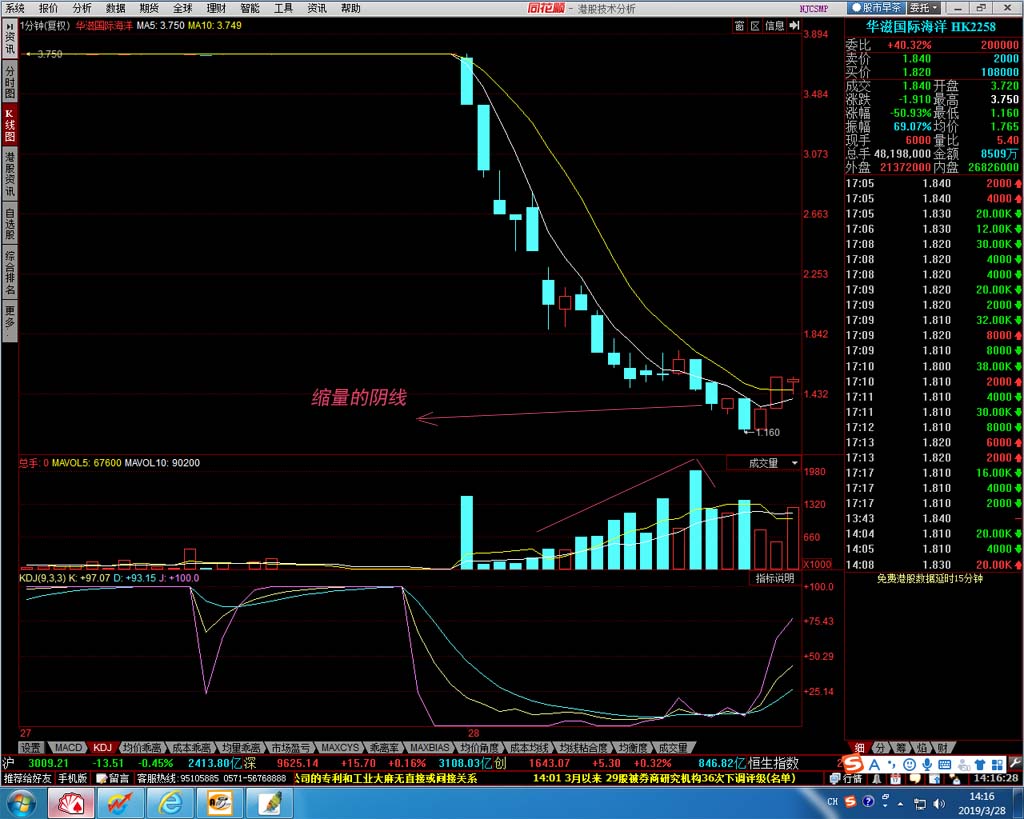This screenshot has height=819, width=1024.
Task: Click the 行情 status button
Action: [x=846, y=778]
